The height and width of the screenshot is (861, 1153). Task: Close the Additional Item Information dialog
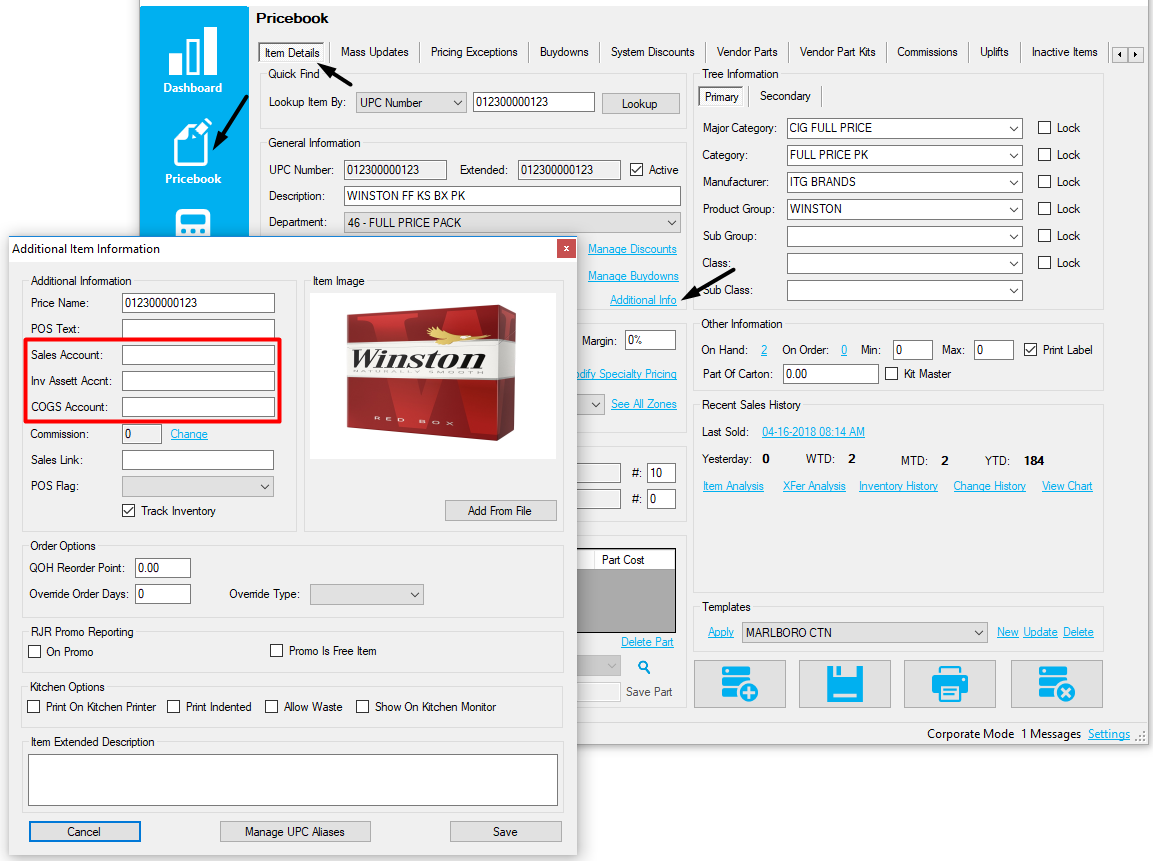pos(566,249)
